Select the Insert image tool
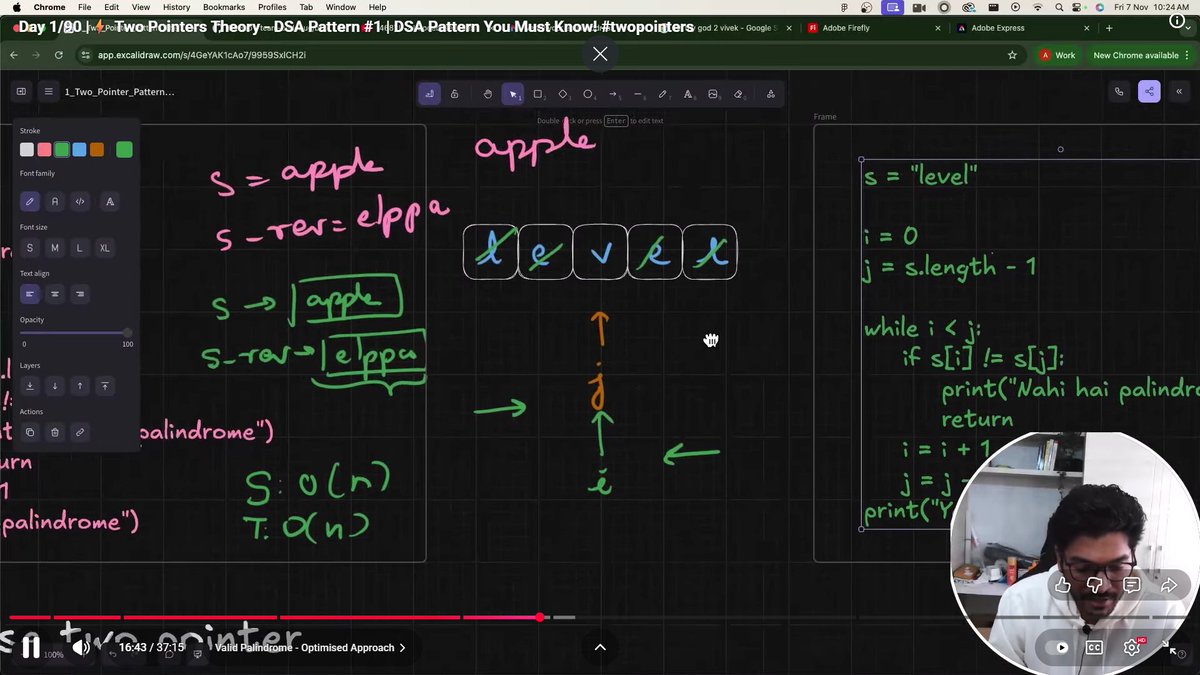 [x=713, y=94]
